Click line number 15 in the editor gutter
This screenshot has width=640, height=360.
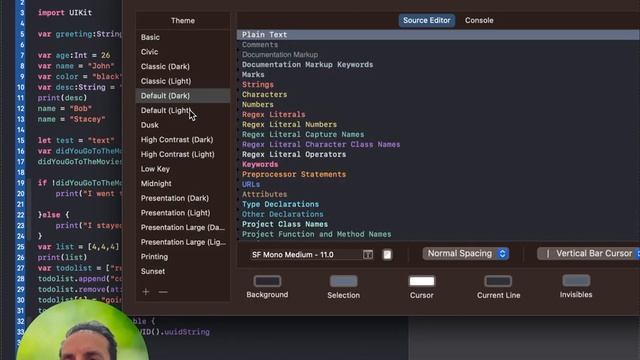pos(20,140)
